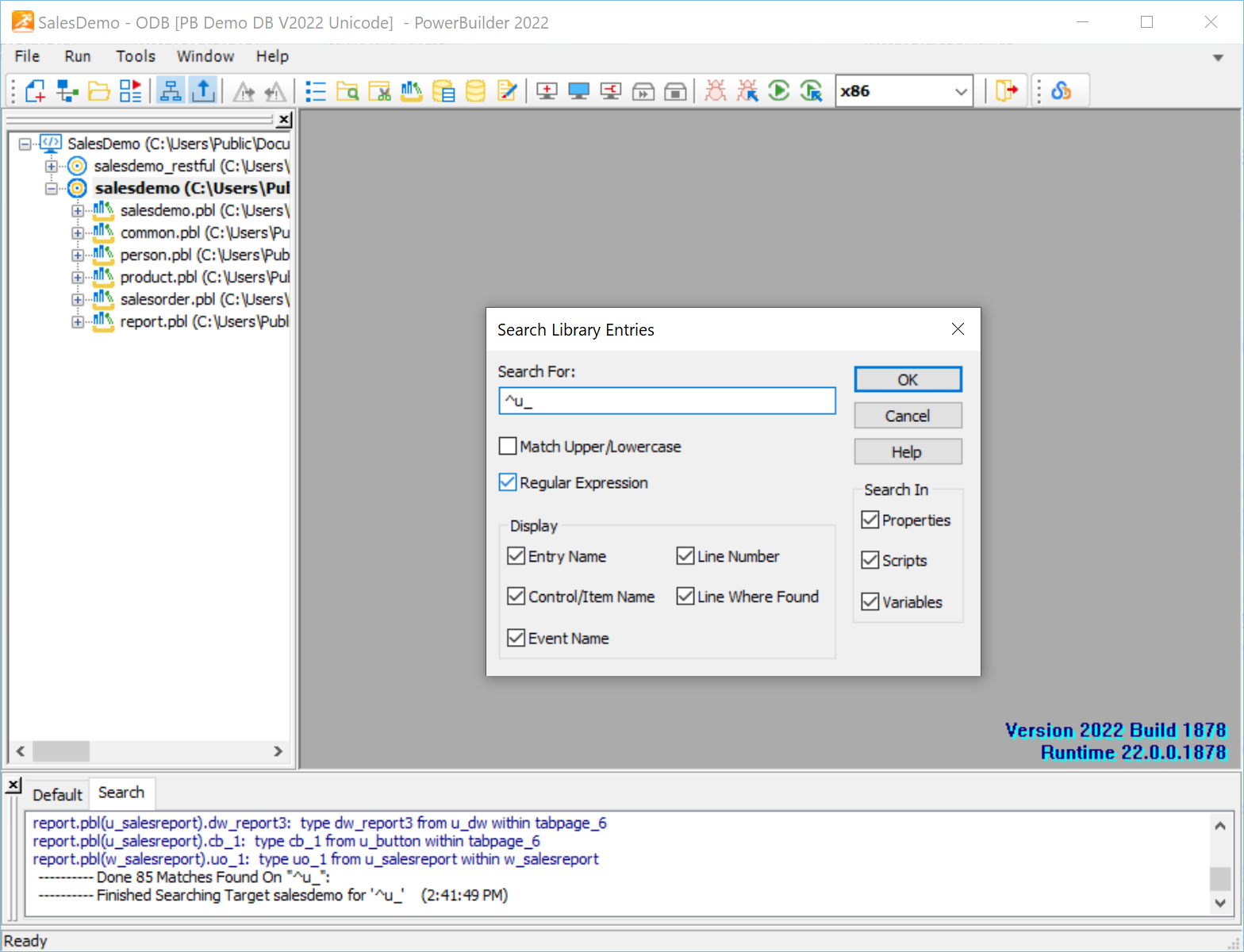Collapse the SalesDemo workspace node
The image size is (1244, 952).
[25, 144]
